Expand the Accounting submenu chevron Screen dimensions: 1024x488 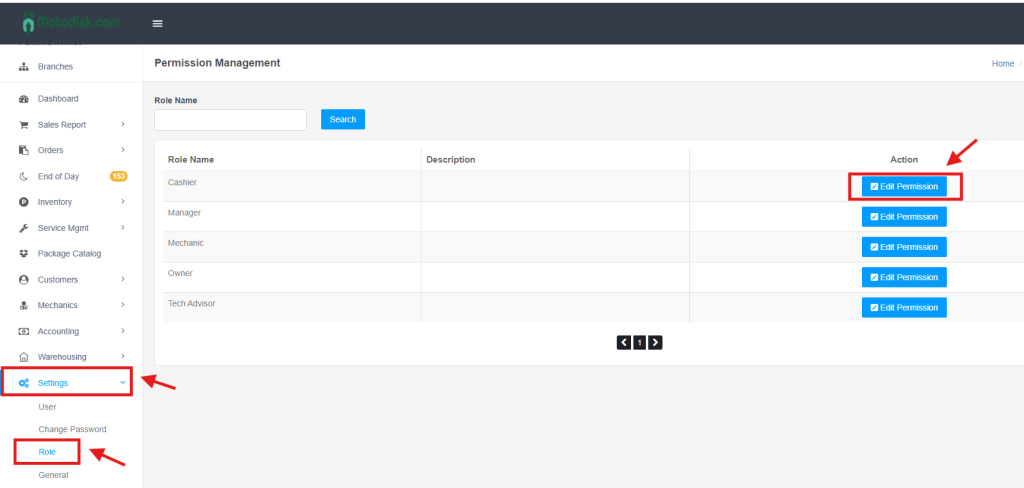(122, 331)
